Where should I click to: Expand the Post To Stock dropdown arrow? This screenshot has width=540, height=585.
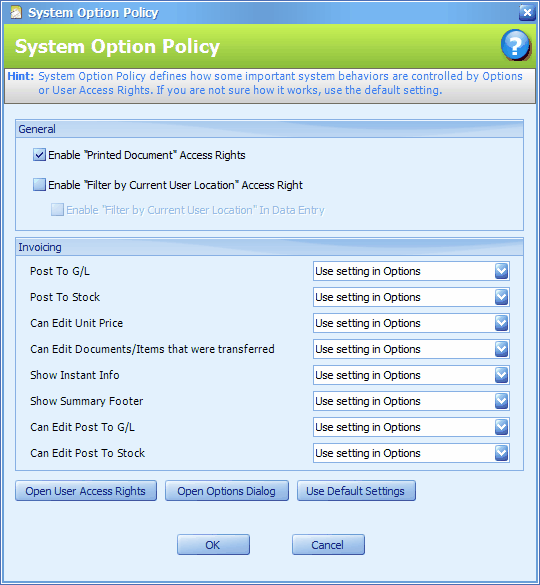click(501, 297)
